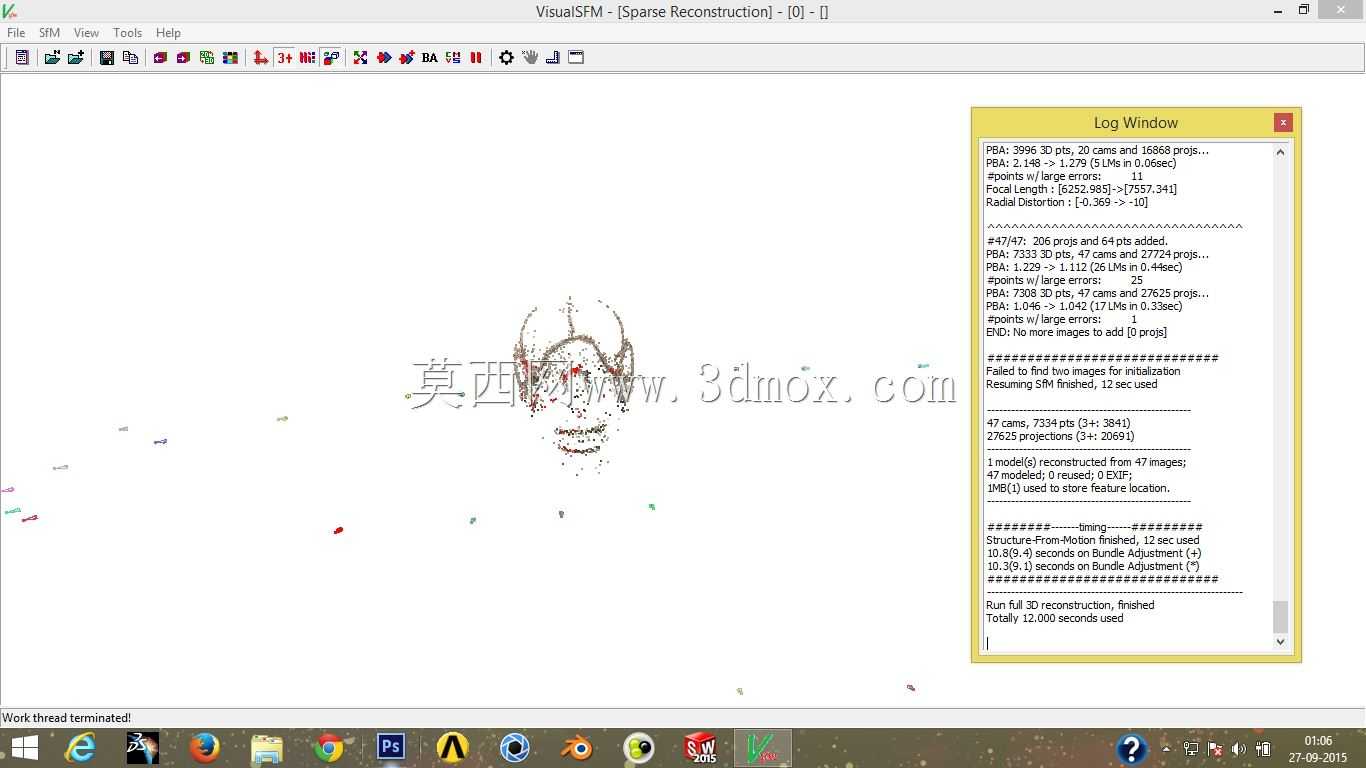Click the Log Window scroll up arrow
This screenshot has width=1366, height=768.
pos(1280,152)
